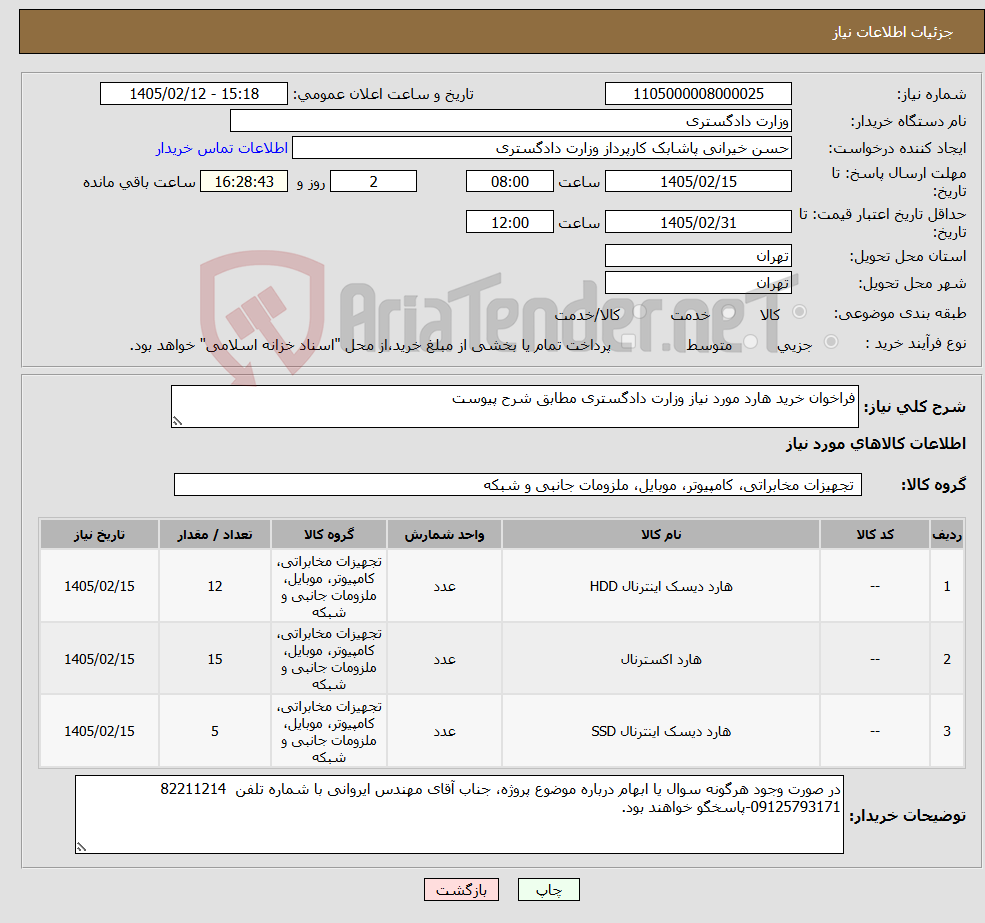Click the ردیف column header
This screenshot has height=923, width=985.
[947, 534]
